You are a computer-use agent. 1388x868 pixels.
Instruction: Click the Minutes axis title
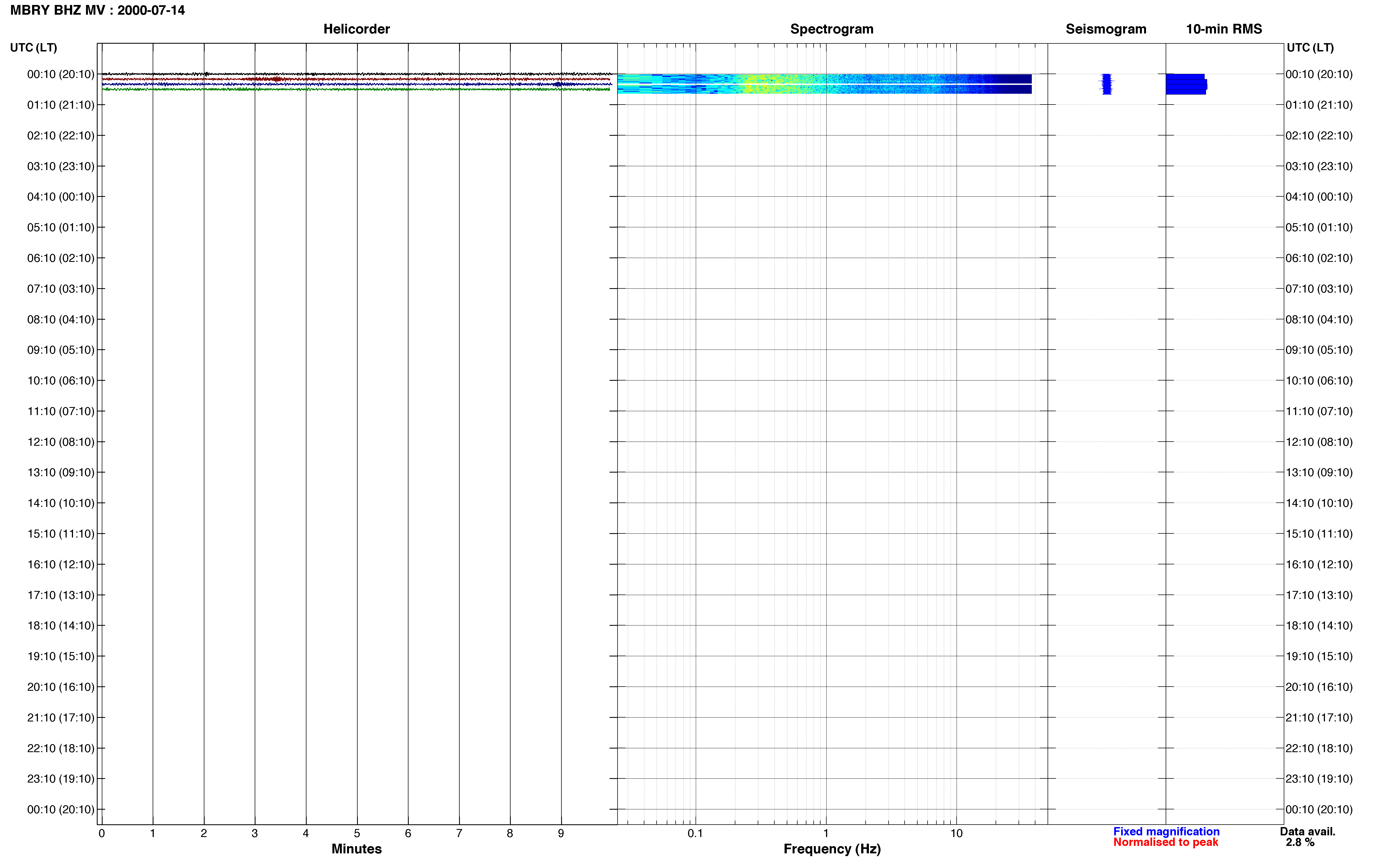coord(356,849)
